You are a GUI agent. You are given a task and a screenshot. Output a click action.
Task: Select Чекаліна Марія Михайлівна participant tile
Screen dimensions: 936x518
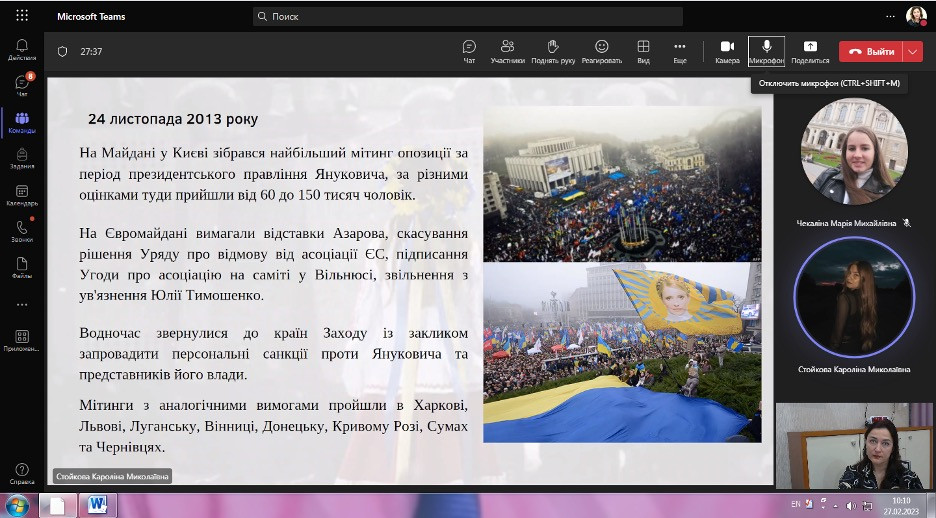854,151
